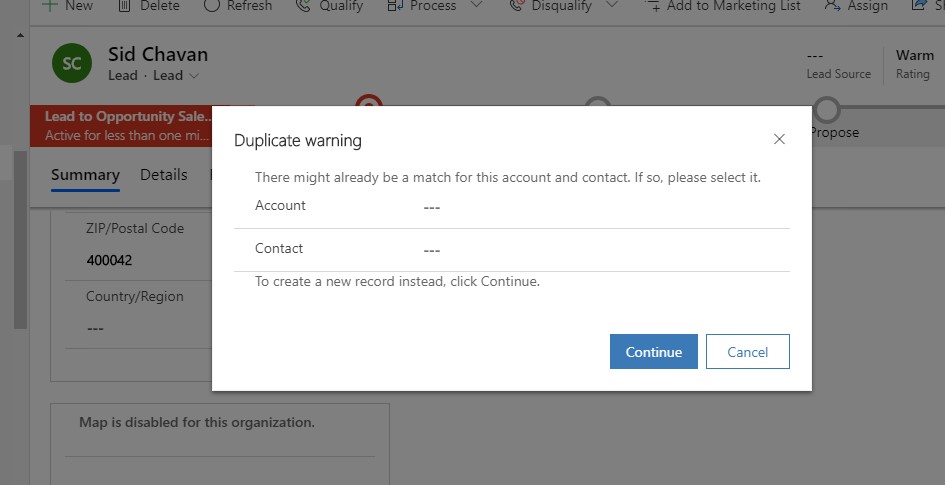This screenshot has height=485, width=945.
Task: Click the Assign command
Action: (856, 5)
